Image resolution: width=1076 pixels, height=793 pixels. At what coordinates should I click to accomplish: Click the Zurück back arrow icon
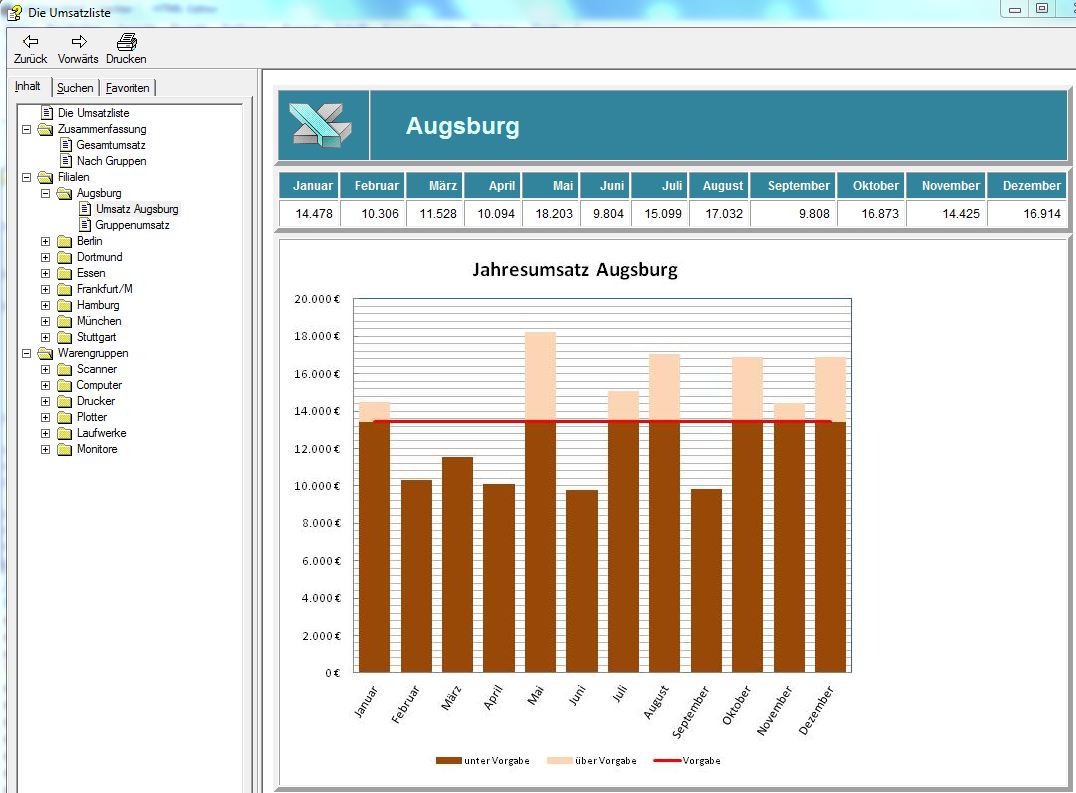(30, 42)
